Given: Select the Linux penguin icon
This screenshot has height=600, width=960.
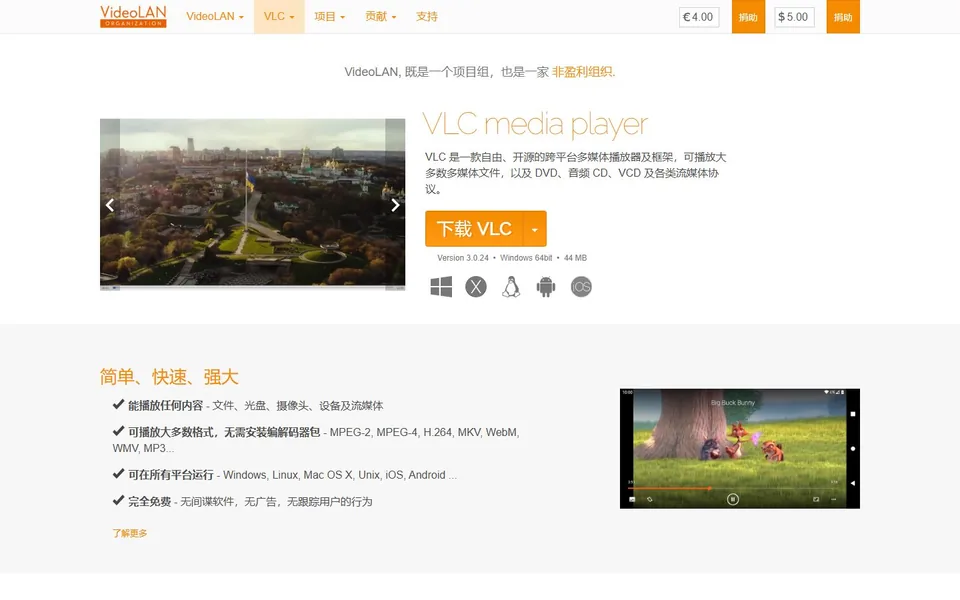Looking at the screenshot, I should click(x=511, y=287).
